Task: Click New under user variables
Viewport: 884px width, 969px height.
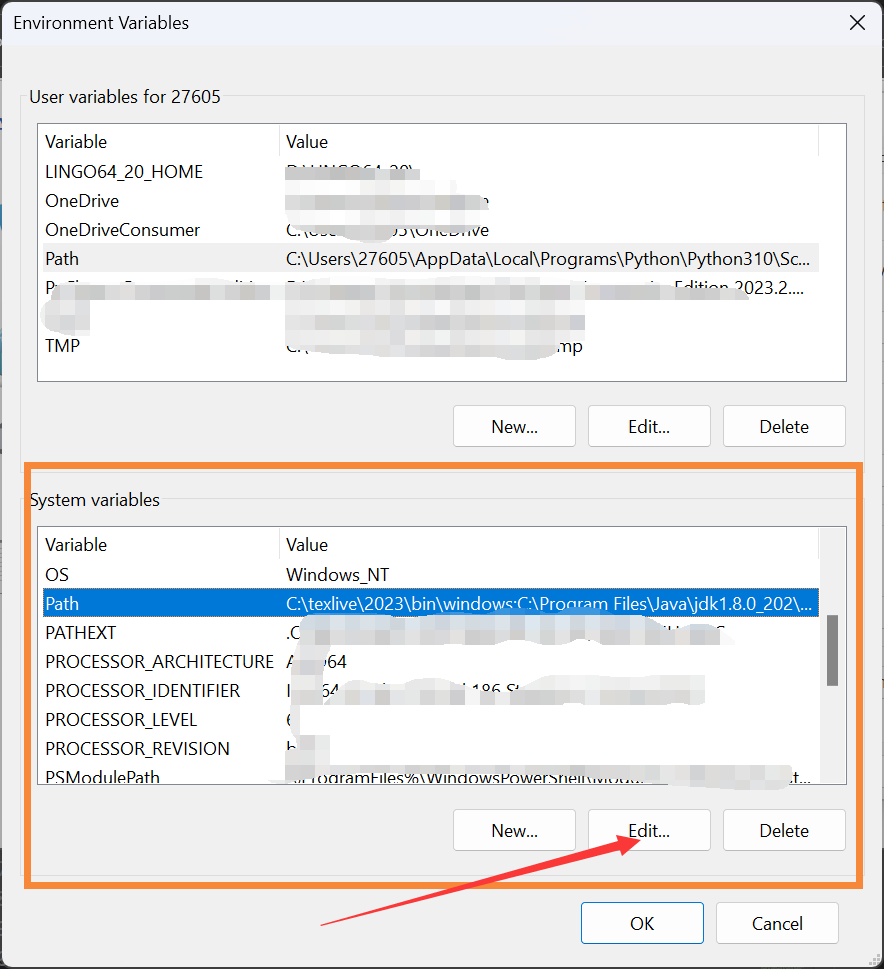Action: (x=514, y=426)
